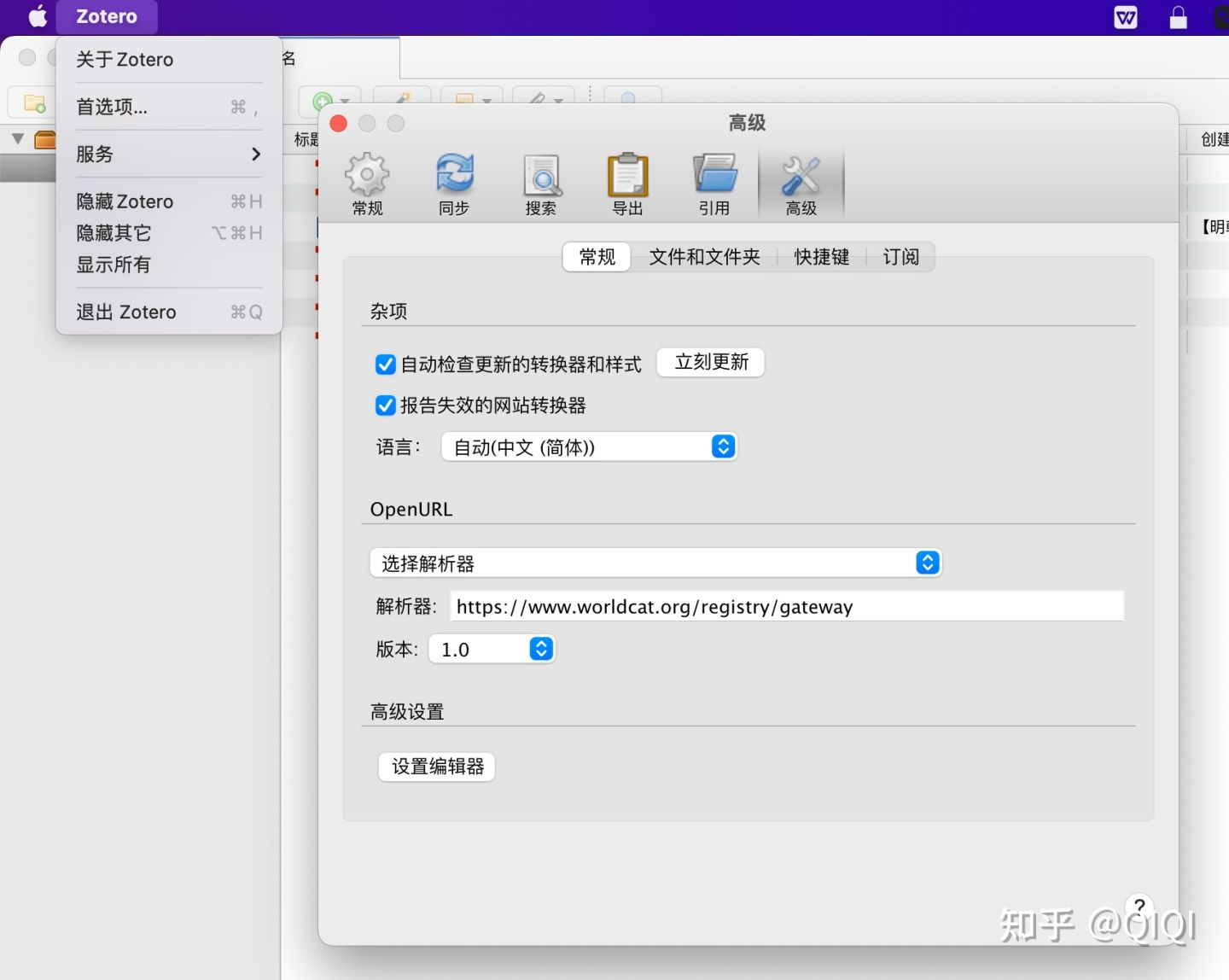This screenshot has height=980, width=1229.
Task: Click the 立刻更新 button
Action: pos(711,362)
